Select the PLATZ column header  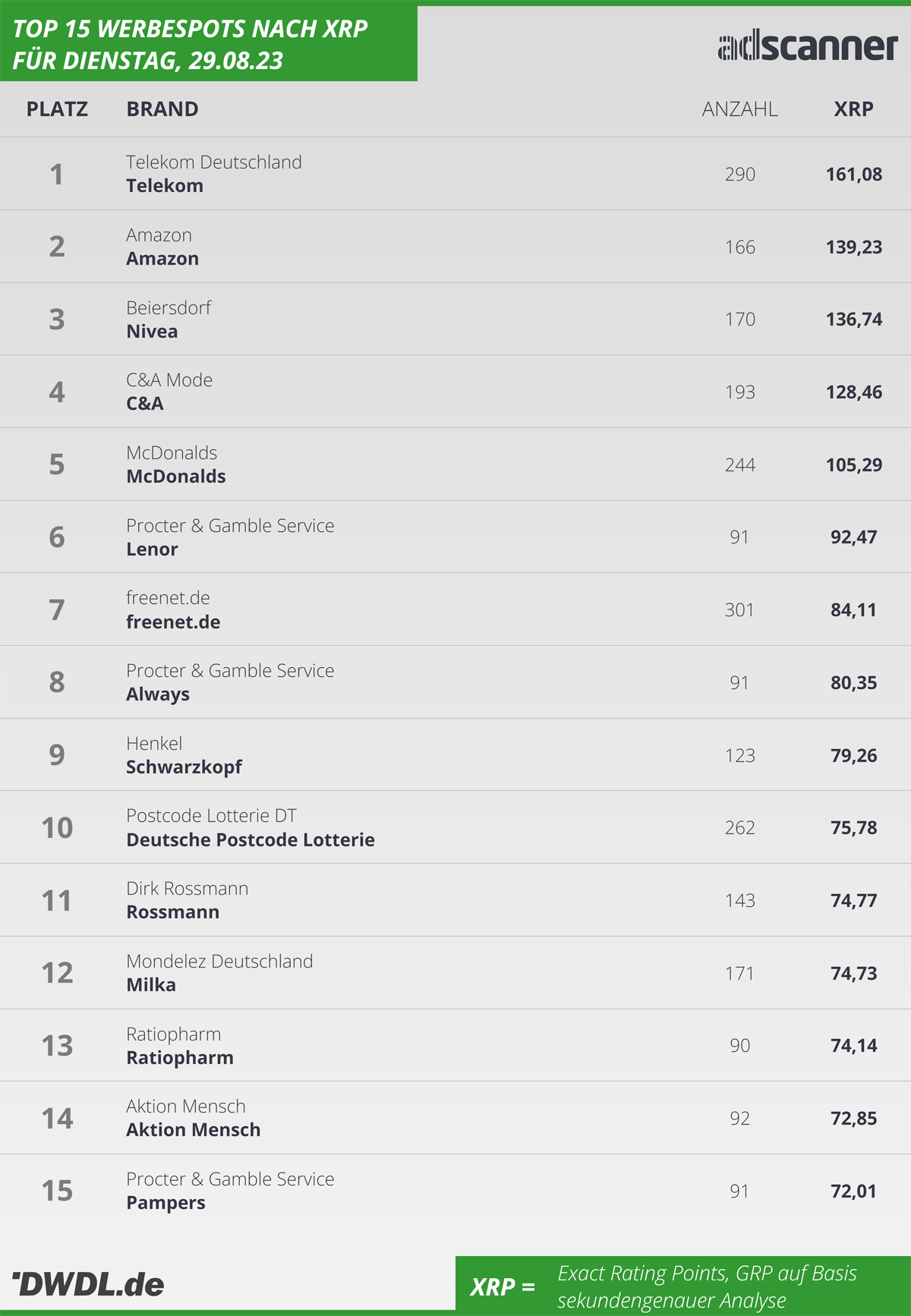57,109
